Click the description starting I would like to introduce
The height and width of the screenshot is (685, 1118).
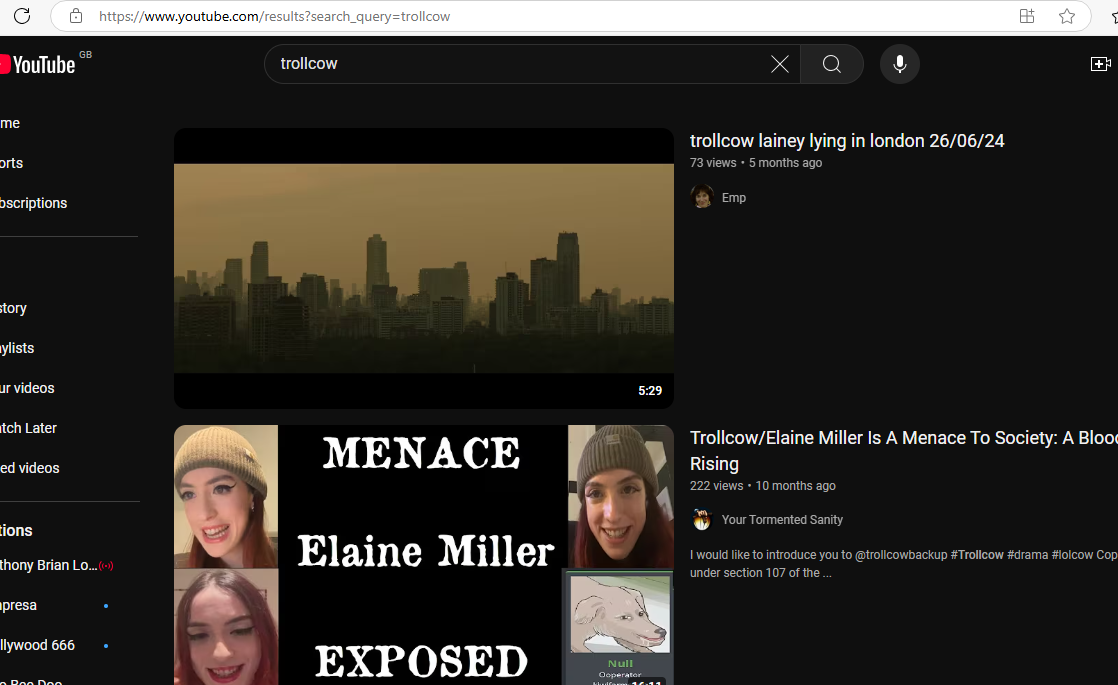(903, 564)
